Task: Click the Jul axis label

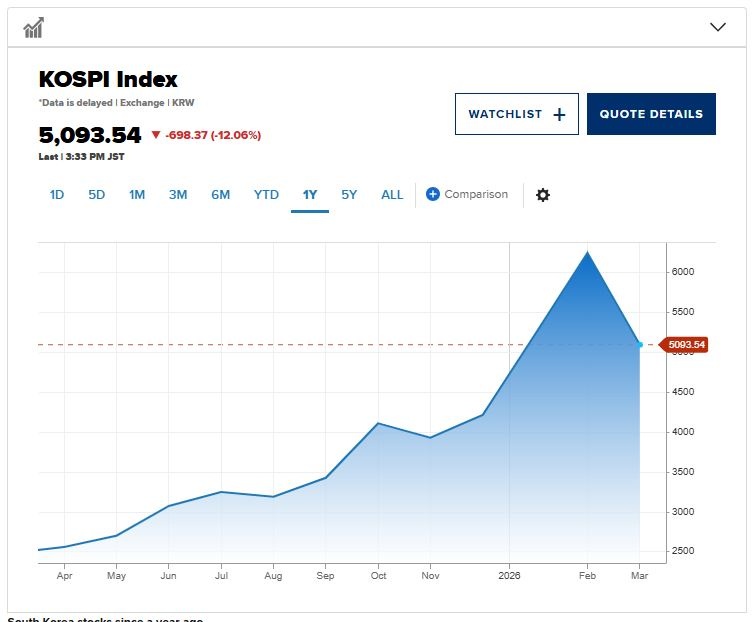Action: pos(221,576)
